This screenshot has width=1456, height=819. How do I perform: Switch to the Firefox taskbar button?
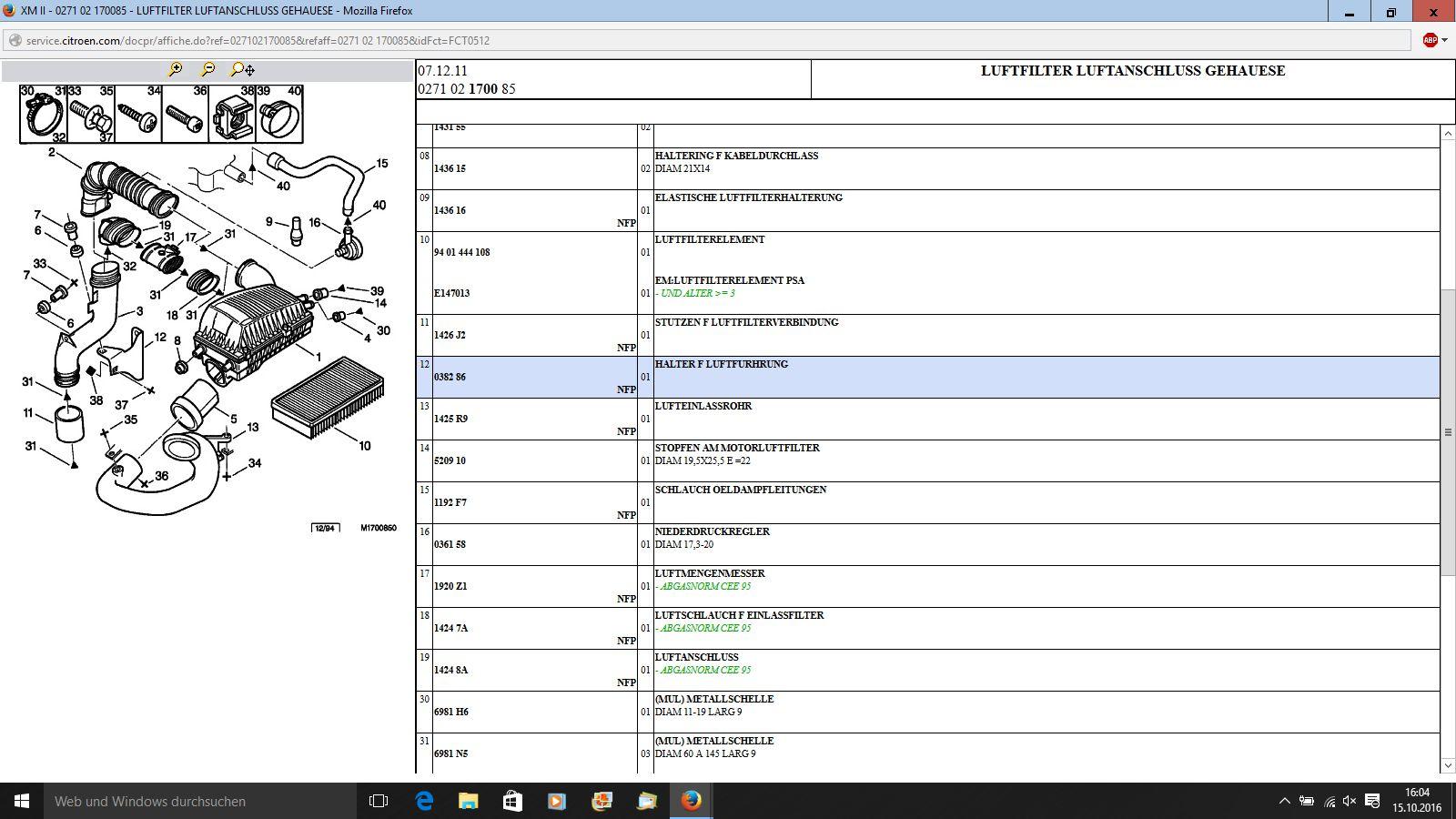[x=692, y=801]
